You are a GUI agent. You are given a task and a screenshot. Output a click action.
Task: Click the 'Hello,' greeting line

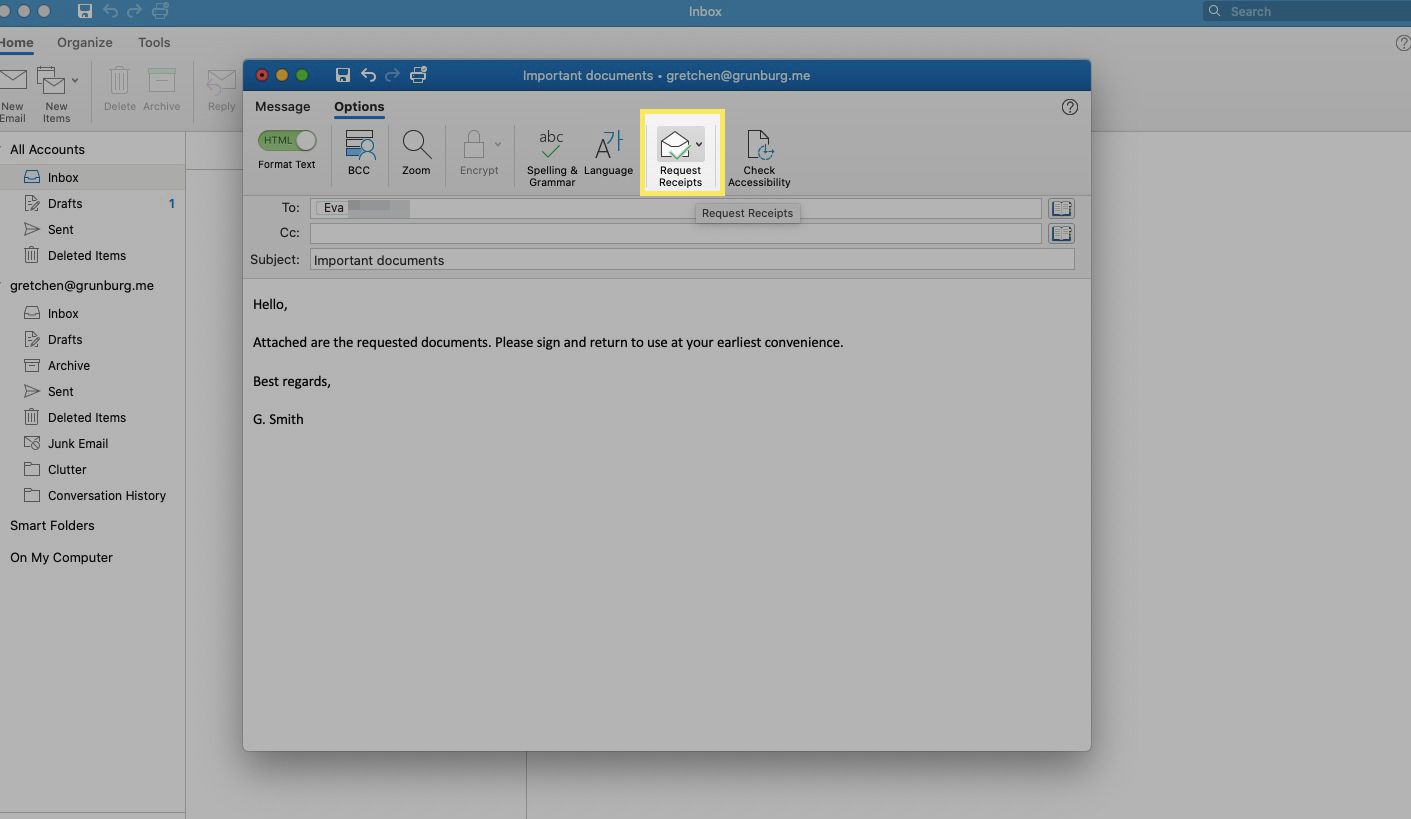pyautogui.click(x=270, y=304)
